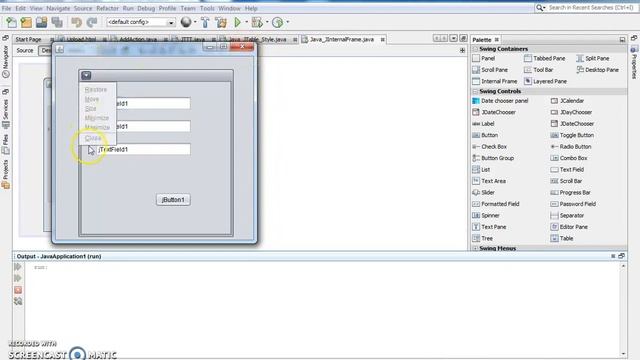This screenshot has height=360, width=640.
Task: Select Progress Bar in the palette
Action: pyautogui.click(x=571, y=192)
